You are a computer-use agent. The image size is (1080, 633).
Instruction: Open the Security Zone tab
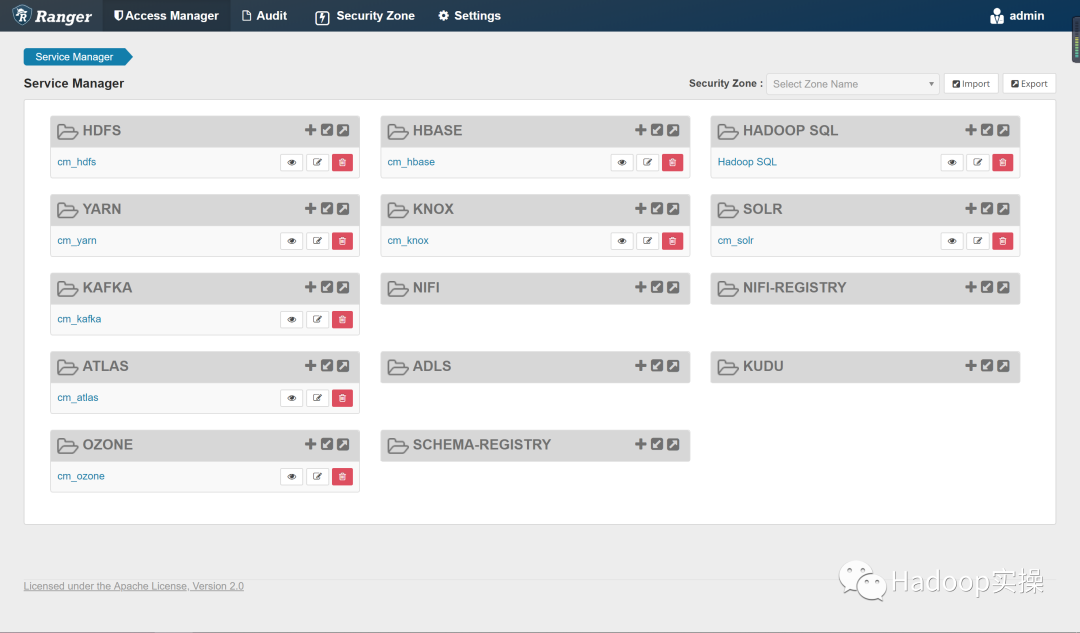click(x=365, y=16)
